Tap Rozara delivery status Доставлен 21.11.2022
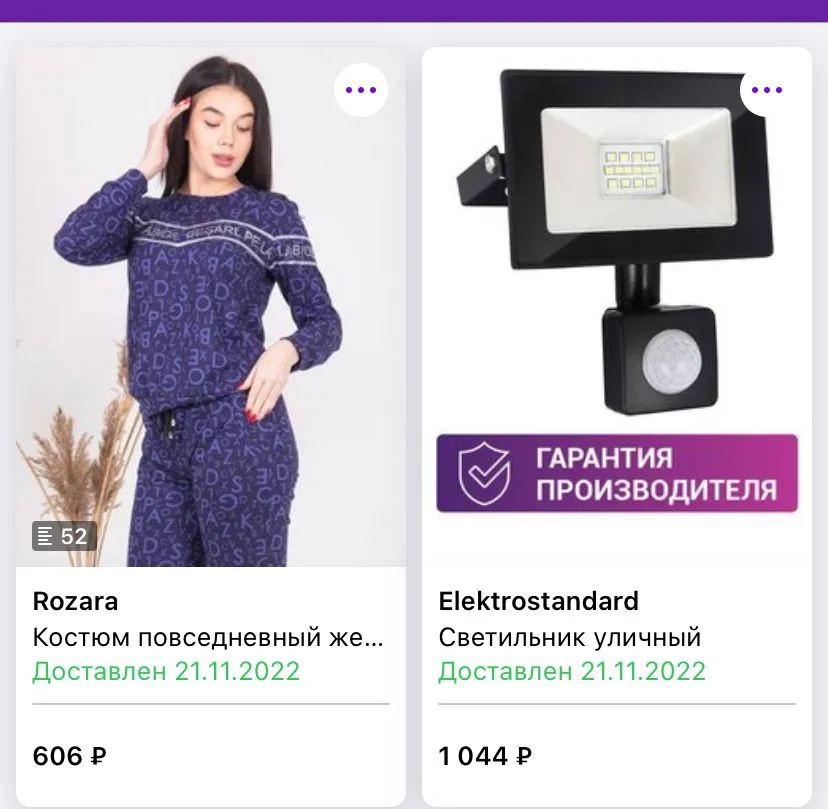 point(166,671)
